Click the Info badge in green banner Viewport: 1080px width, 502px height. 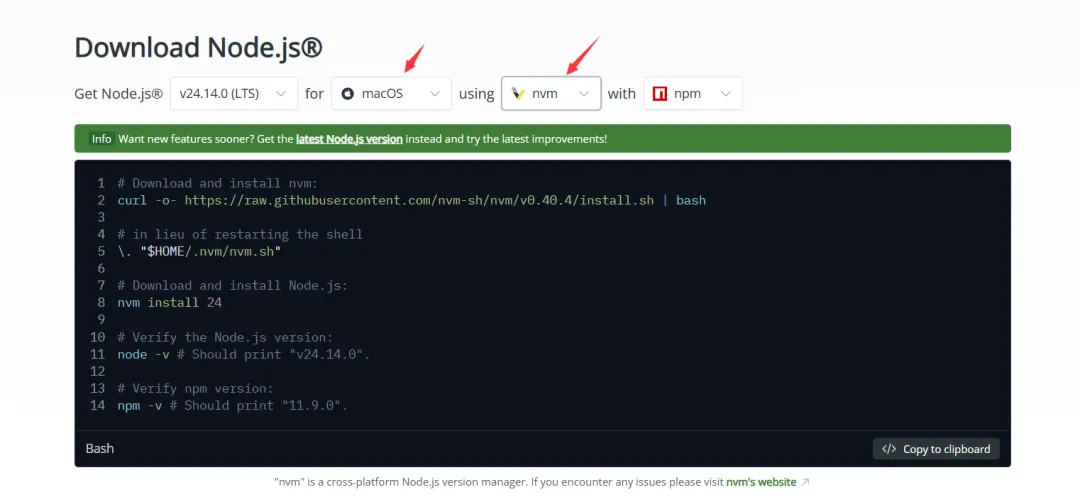[101, 138]
